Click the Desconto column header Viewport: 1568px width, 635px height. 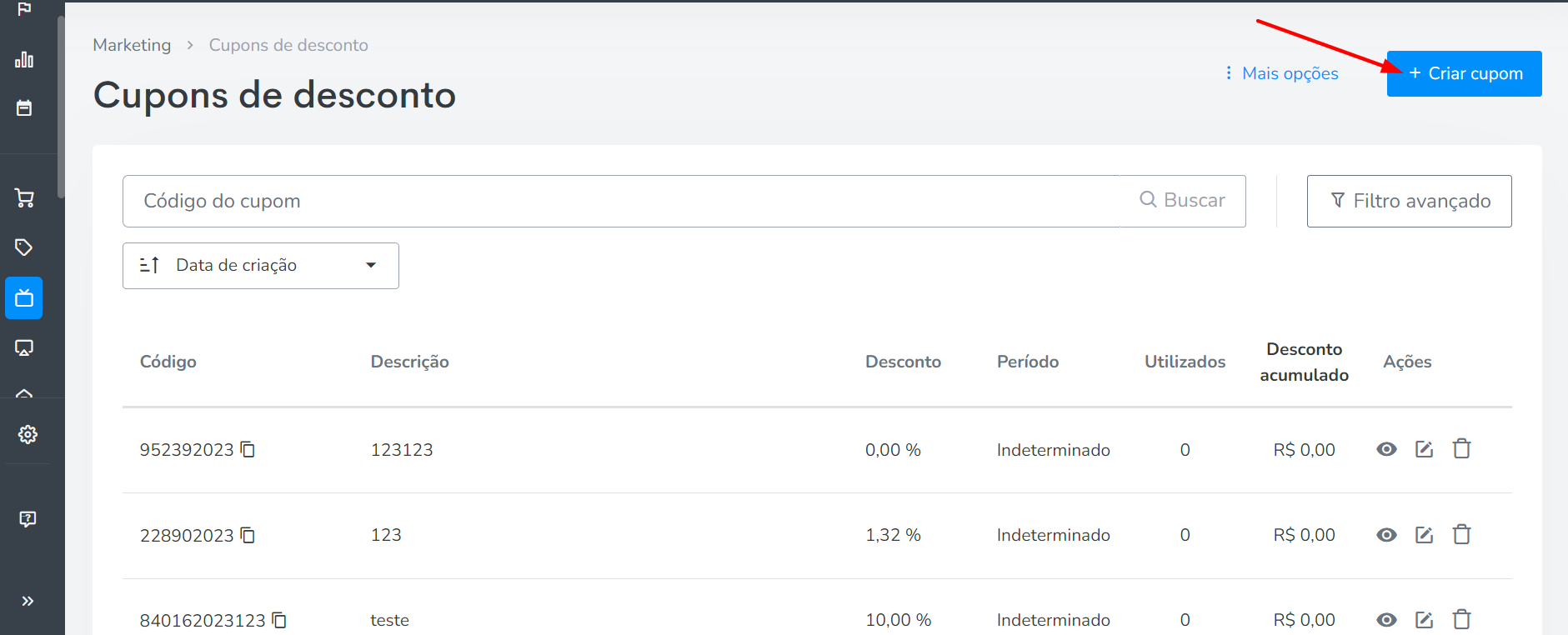(903, 362)
